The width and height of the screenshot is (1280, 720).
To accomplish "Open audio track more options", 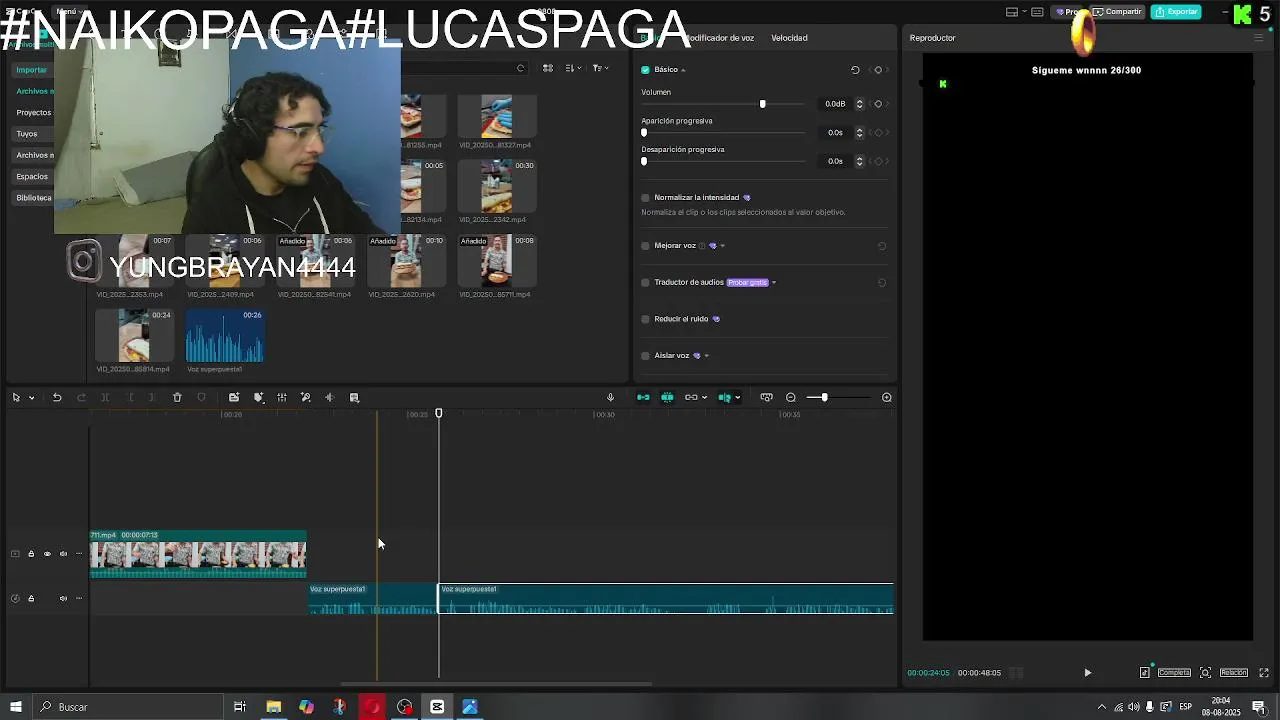I will tap(79, 599).
